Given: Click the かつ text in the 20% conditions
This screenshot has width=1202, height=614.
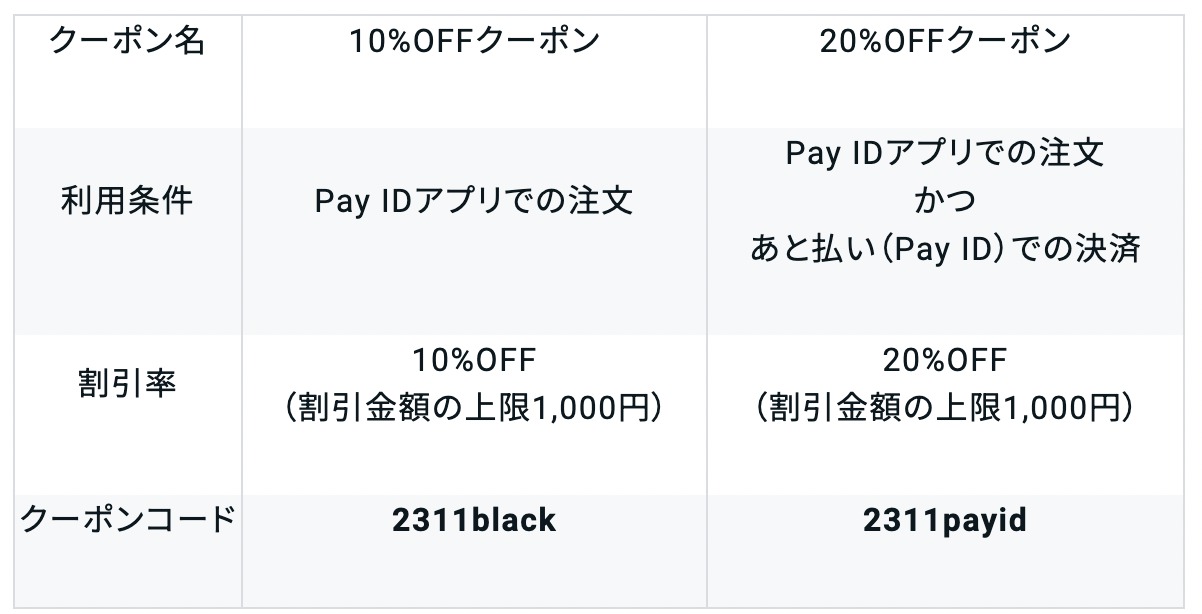Looking at the screenshot, I should tap(945, 201).
